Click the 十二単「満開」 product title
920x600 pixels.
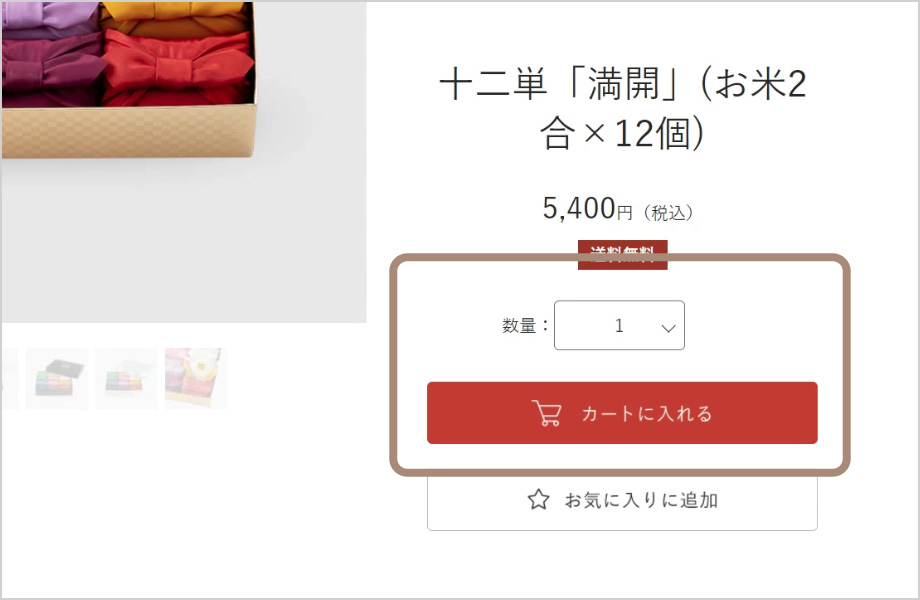623,109
